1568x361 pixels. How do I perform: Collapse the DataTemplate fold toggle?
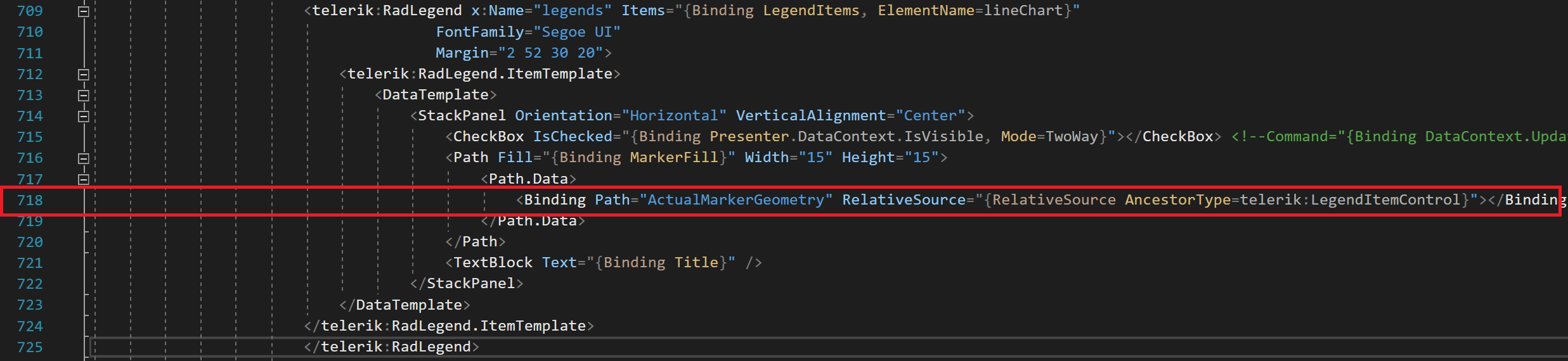click(x=83, y=96)
